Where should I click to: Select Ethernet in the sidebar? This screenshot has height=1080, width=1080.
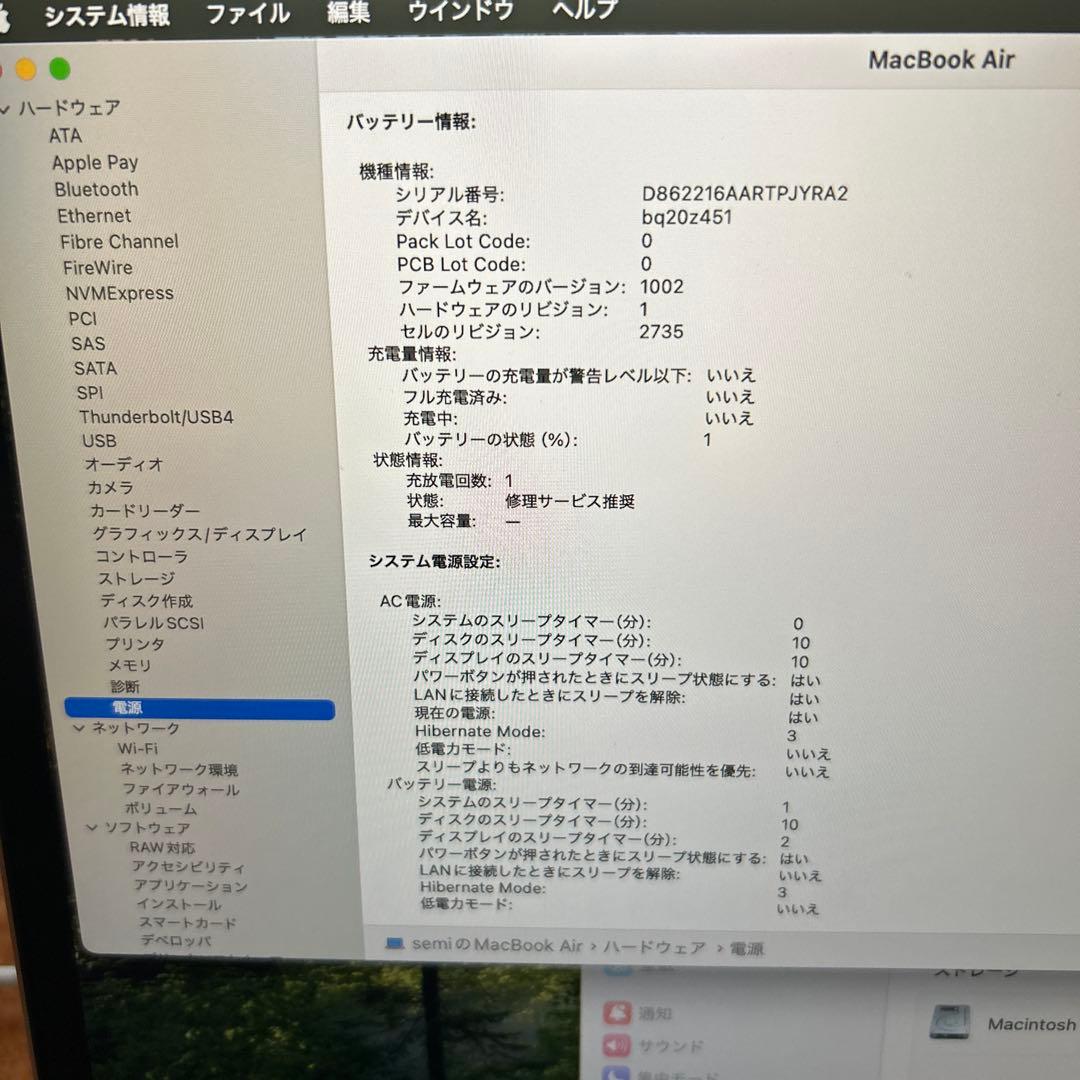coord(94,216)
